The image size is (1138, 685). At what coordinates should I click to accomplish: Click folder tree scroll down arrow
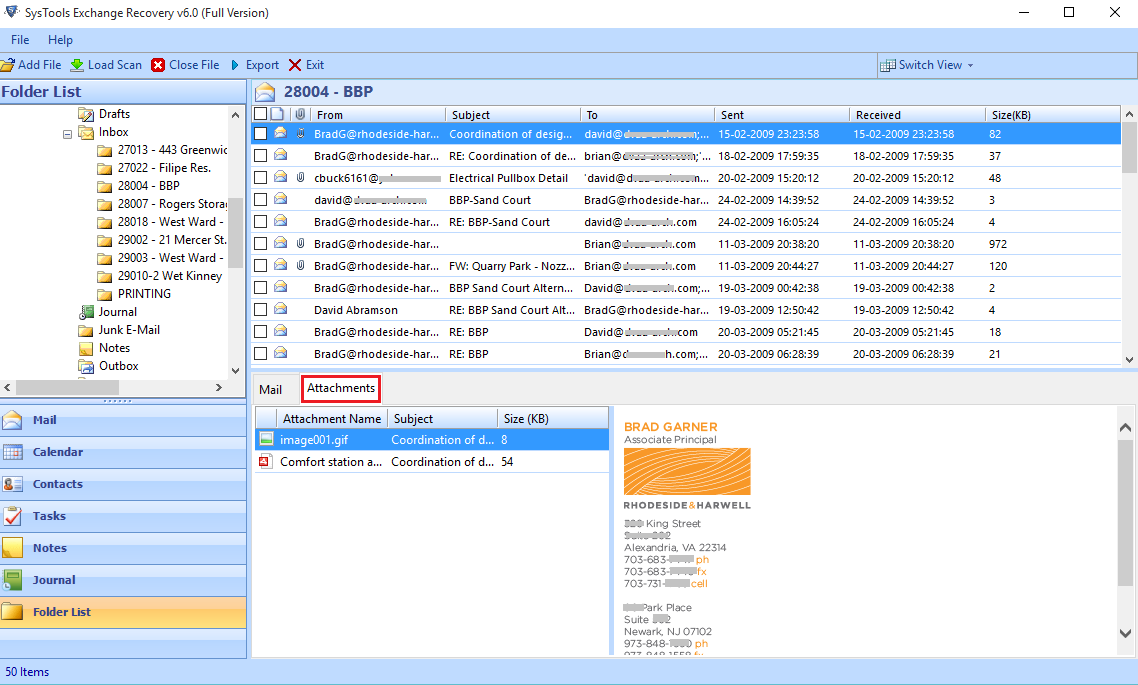235,371
